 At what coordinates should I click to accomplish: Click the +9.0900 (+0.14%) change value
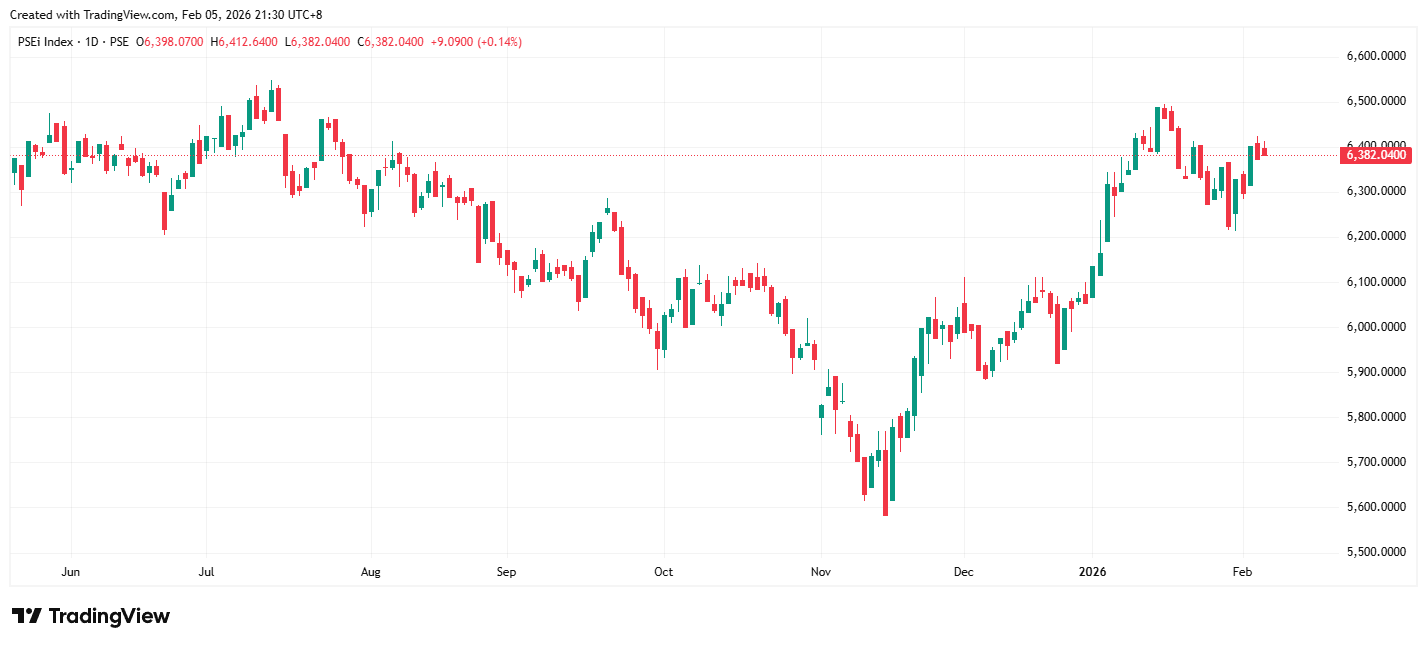pos(476,42)
